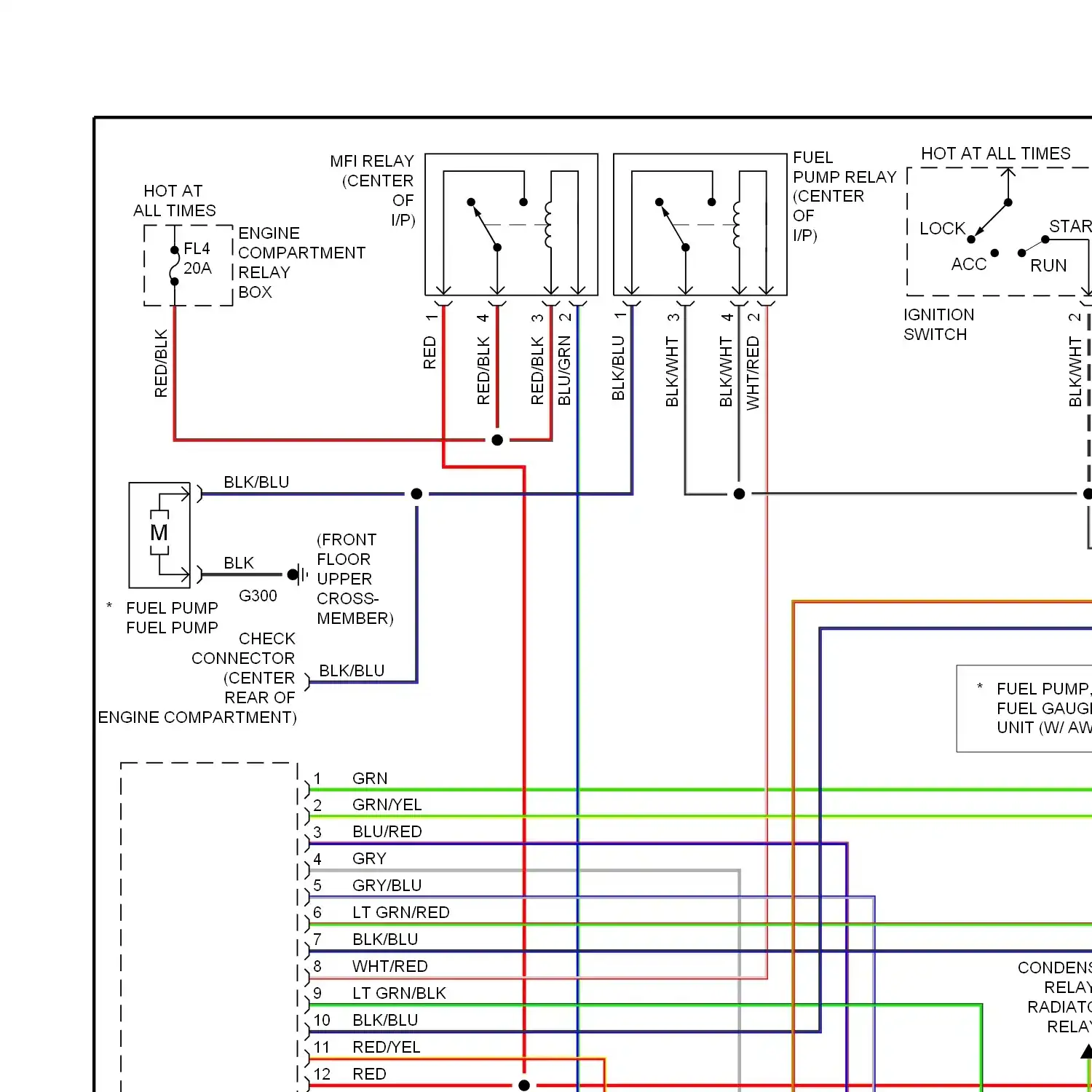Click BLK/BLU label at fuel pump relay pin 1

618,368
